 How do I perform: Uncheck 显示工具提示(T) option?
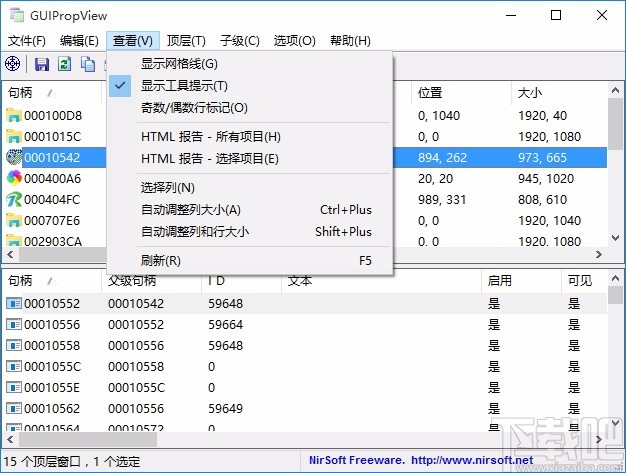[x=250, y=86]
